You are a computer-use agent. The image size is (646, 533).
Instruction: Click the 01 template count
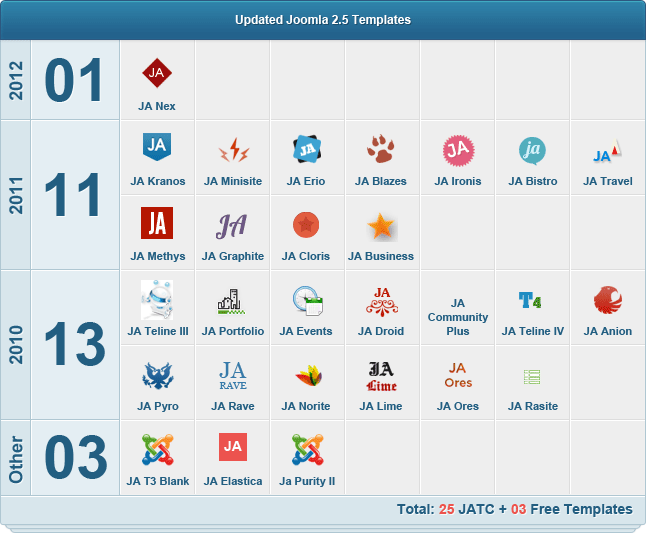[73, 80]
